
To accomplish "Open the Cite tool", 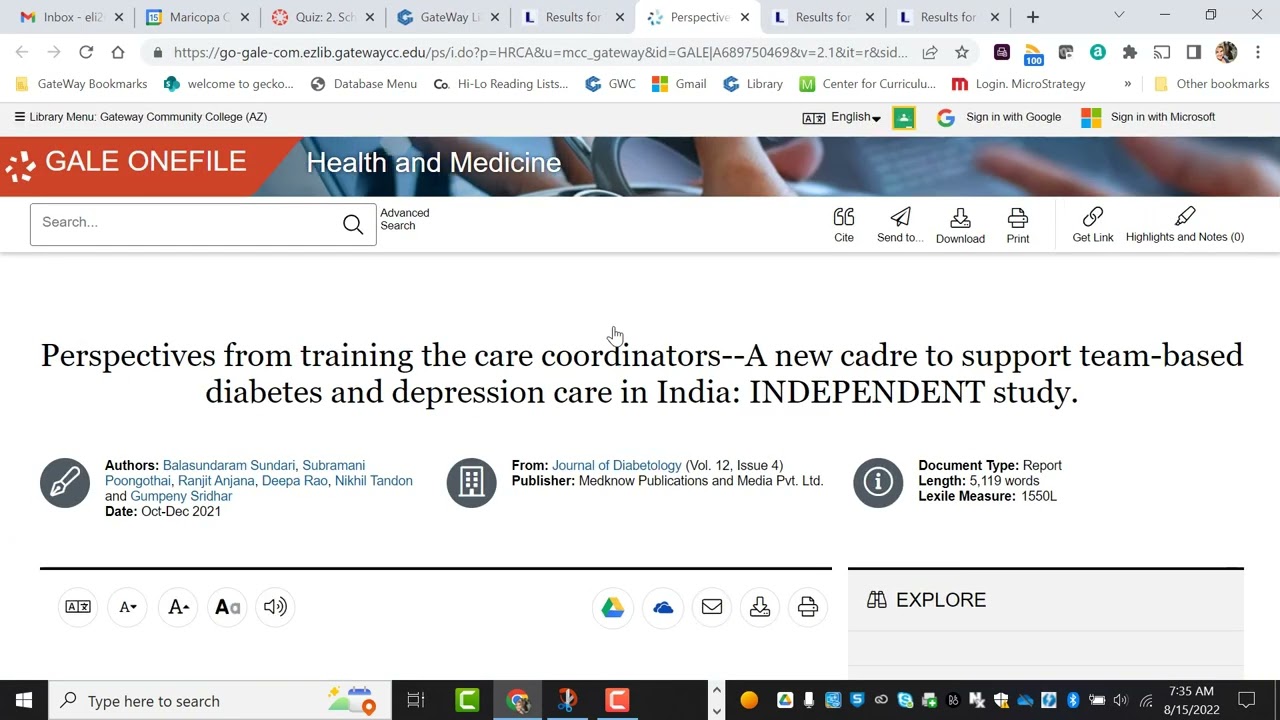I will click(x=844, y=225).
